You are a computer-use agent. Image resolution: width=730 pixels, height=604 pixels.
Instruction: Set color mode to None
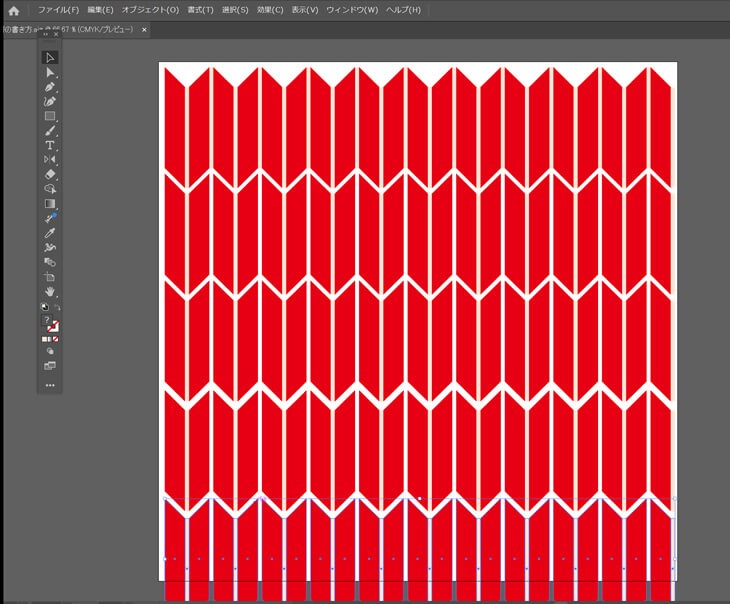click(56, 339)
